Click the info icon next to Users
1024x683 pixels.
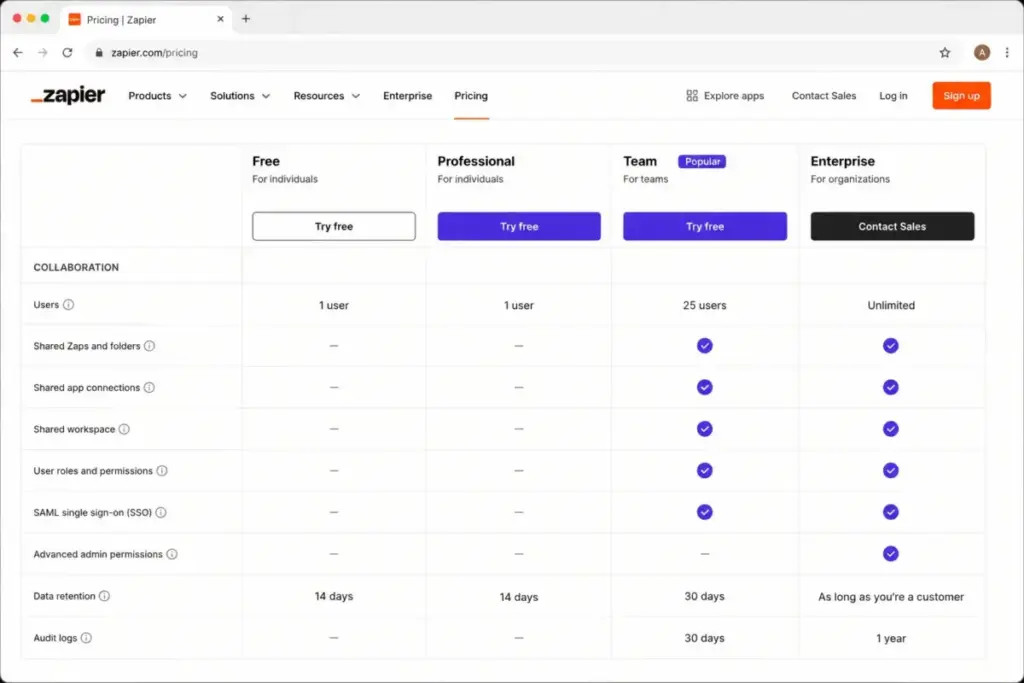point(69,305)
